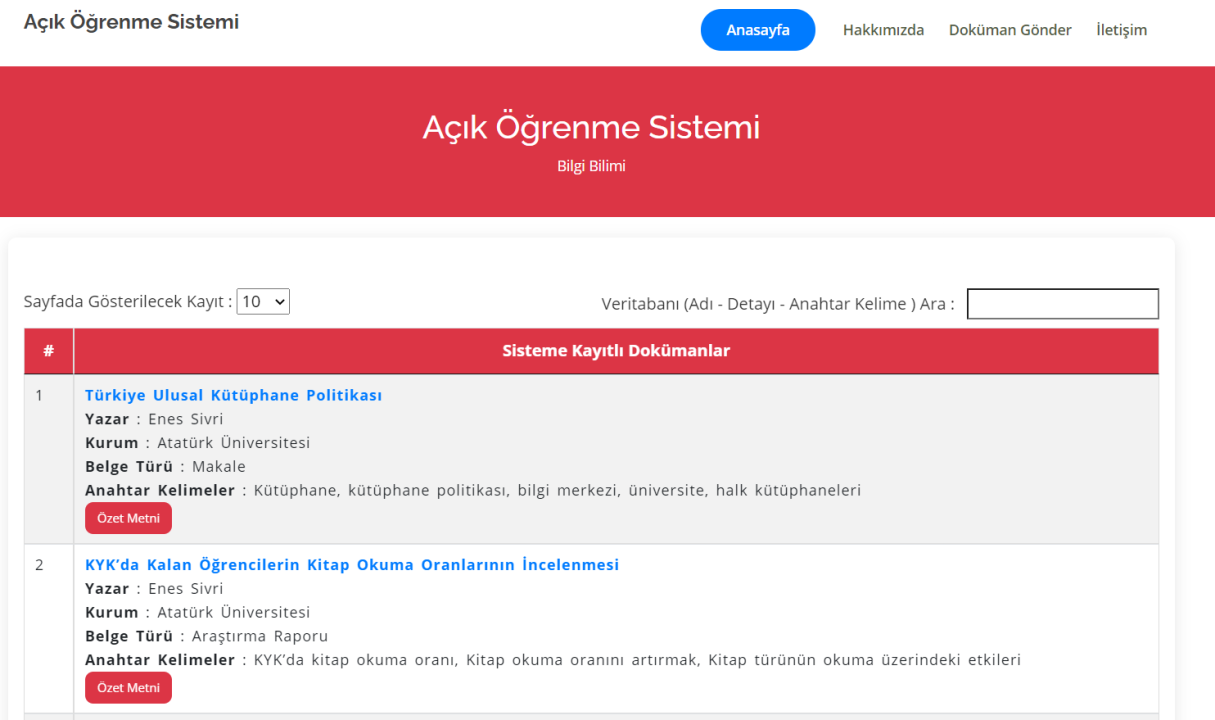
Task: Click the '#' column header
Action: click(47, 350)
